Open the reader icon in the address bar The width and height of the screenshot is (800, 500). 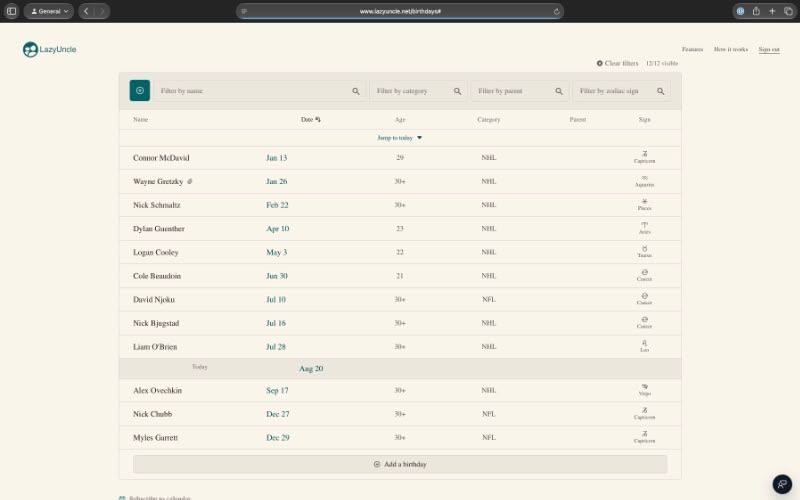pos(244,11)
